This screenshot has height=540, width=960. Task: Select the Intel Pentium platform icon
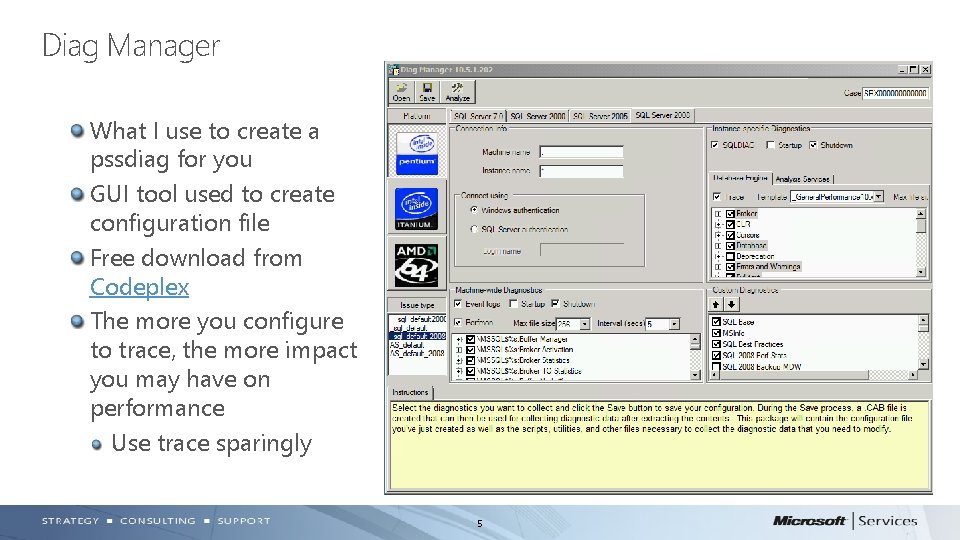(417, 154)
